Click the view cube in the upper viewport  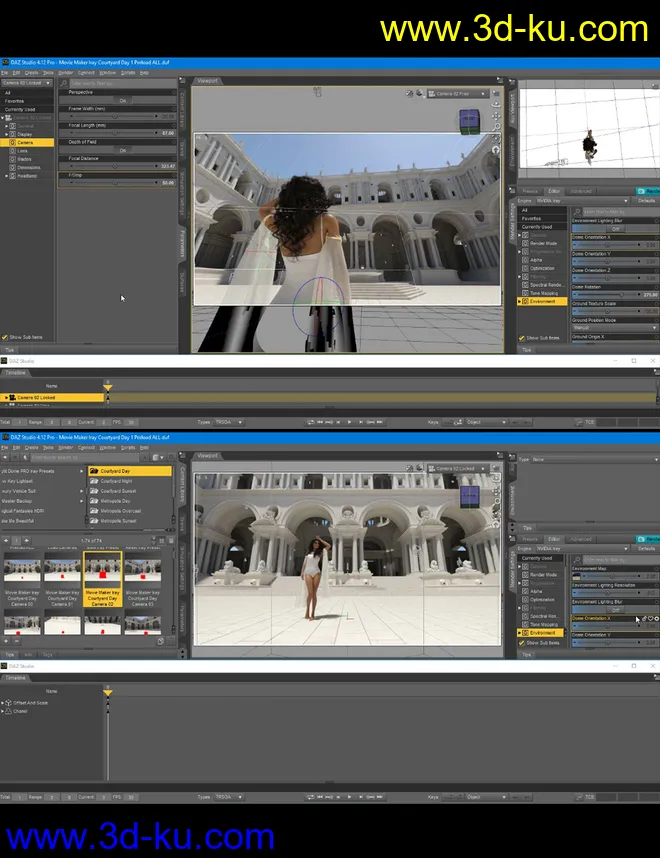pyautogui.click(x=469, y=122)
